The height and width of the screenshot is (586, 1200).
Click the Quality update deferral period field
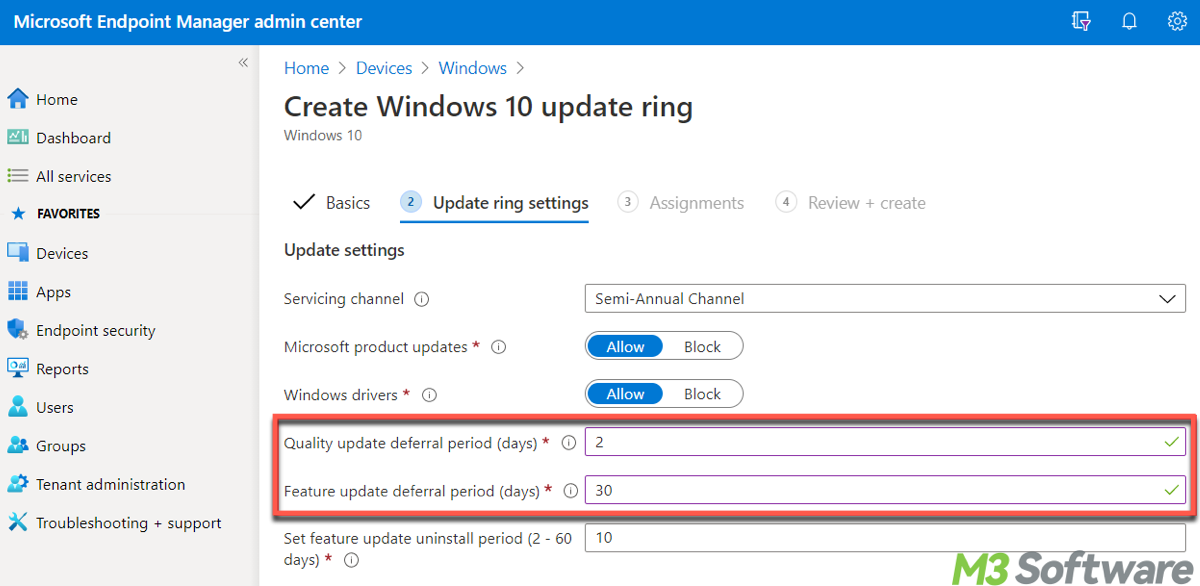pyautogui.click(x=885, y=441)
